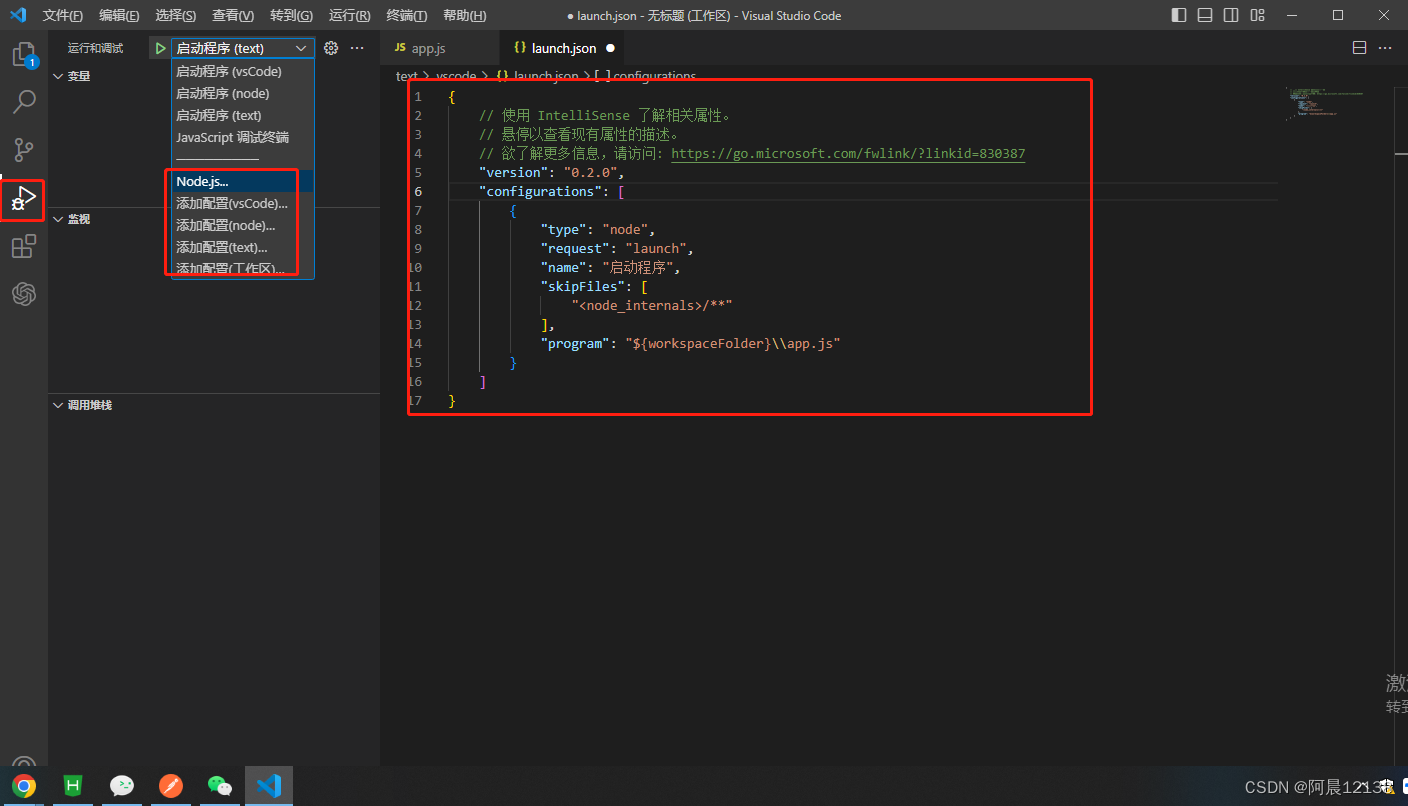Open Google Chrome from the taskbar
This screenshot has width=1408, height=806.
pos(24,786)
